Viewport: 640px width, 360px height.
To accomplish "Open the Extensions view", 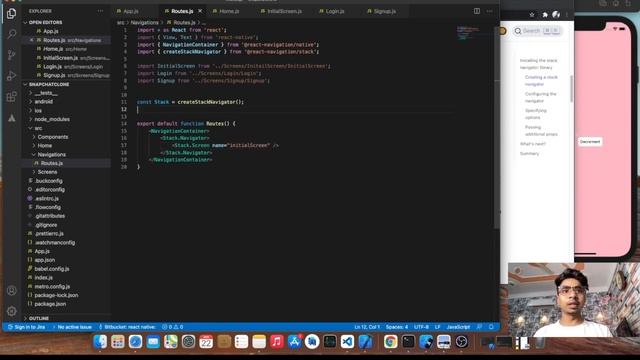I will (11, 97).
